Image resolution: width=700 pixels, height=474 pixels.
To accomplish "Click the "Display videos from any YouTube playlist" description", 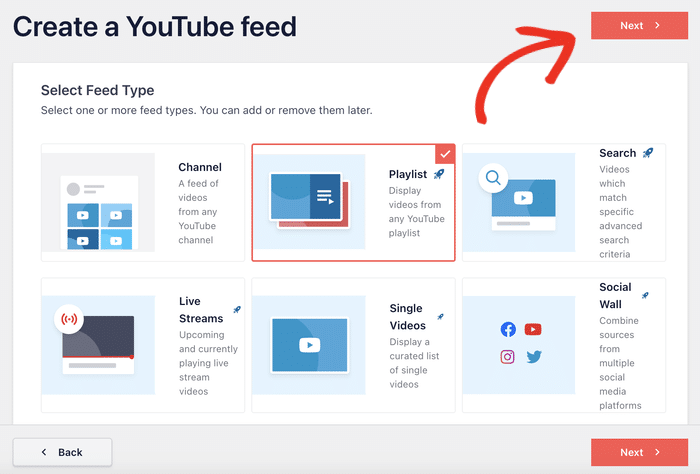I will 417,212.
